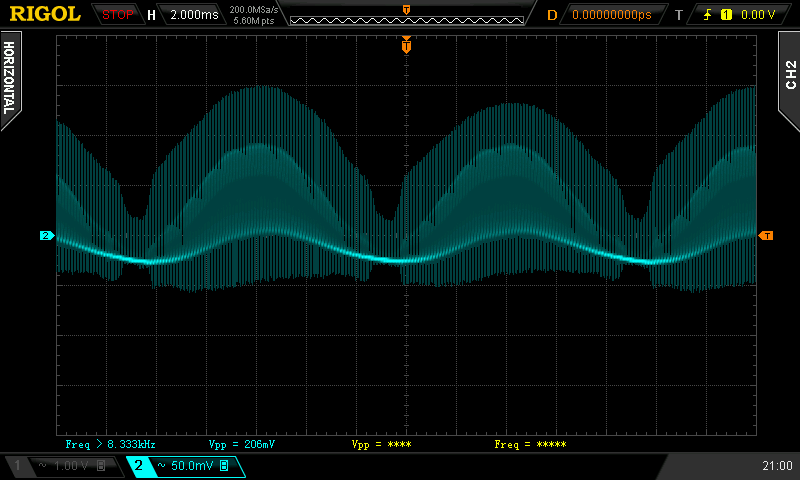This screenshot has height=480, width=800.
Task: Click the RIGOL logo
Action: click(x=45, y=14)
